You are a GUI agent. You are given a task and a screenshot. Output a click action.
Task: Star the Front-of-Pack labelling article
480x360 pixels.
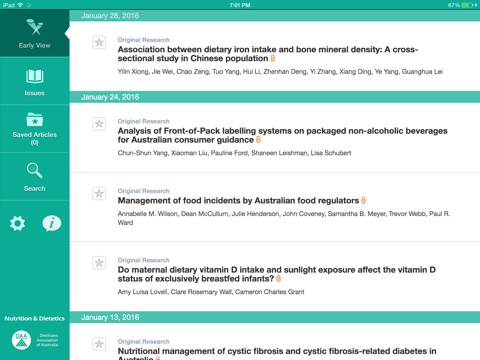click(99, 124)
